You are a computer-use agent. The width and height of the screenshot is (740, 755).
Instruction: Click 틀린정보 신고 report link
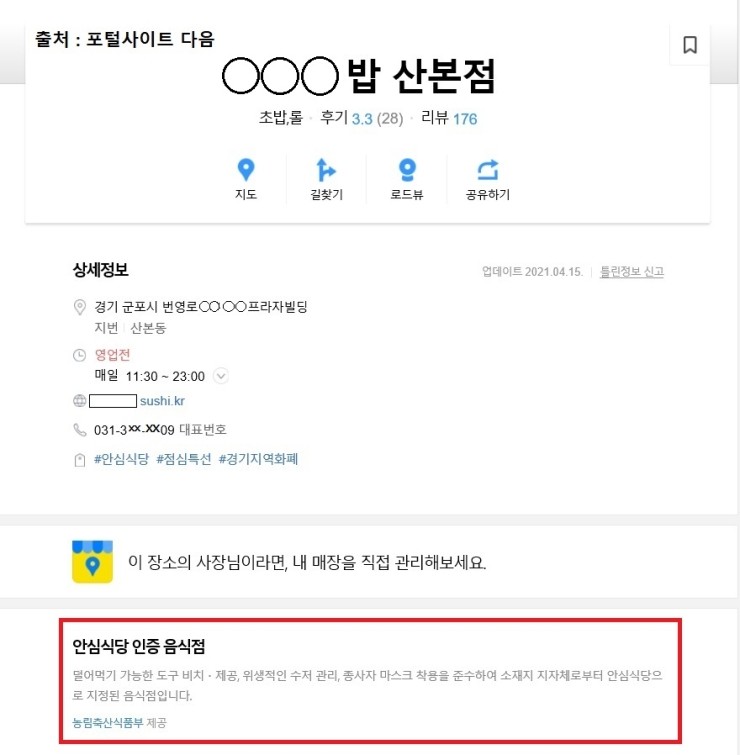pos(632,272)
